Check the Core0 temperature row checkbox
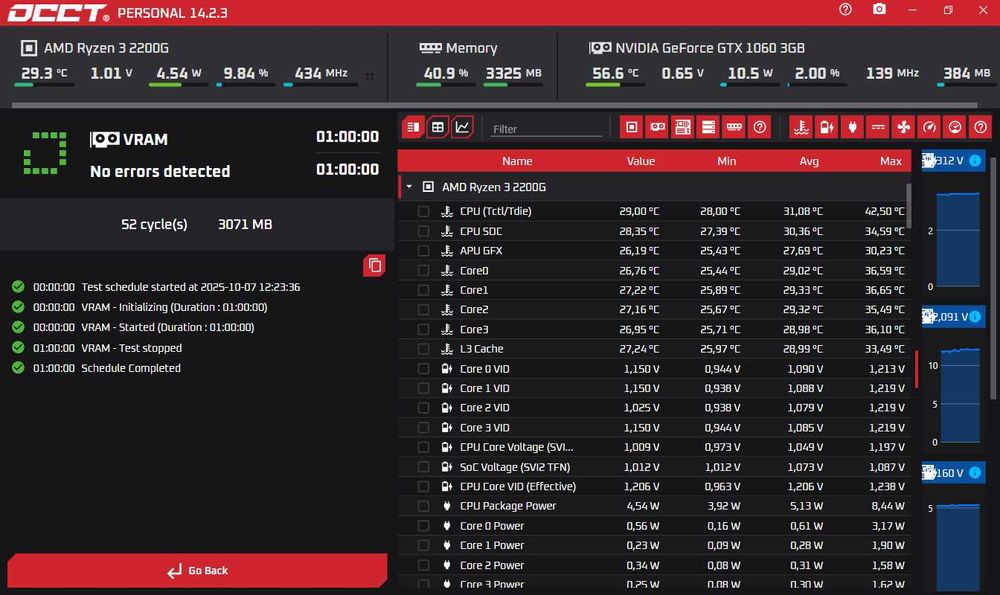 [423, 270]
